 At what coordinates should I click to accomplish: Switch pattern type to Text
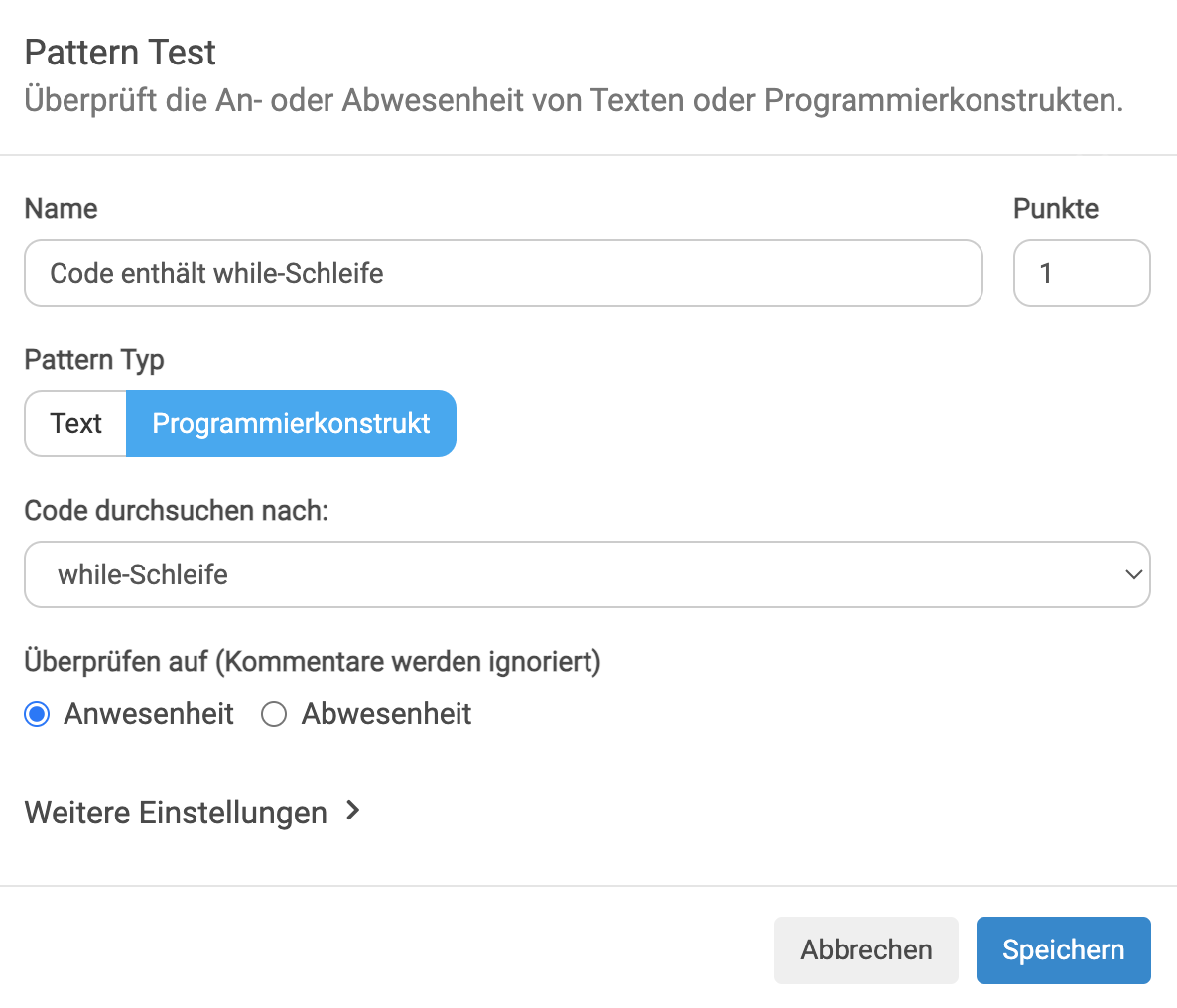tap(75, 424)
